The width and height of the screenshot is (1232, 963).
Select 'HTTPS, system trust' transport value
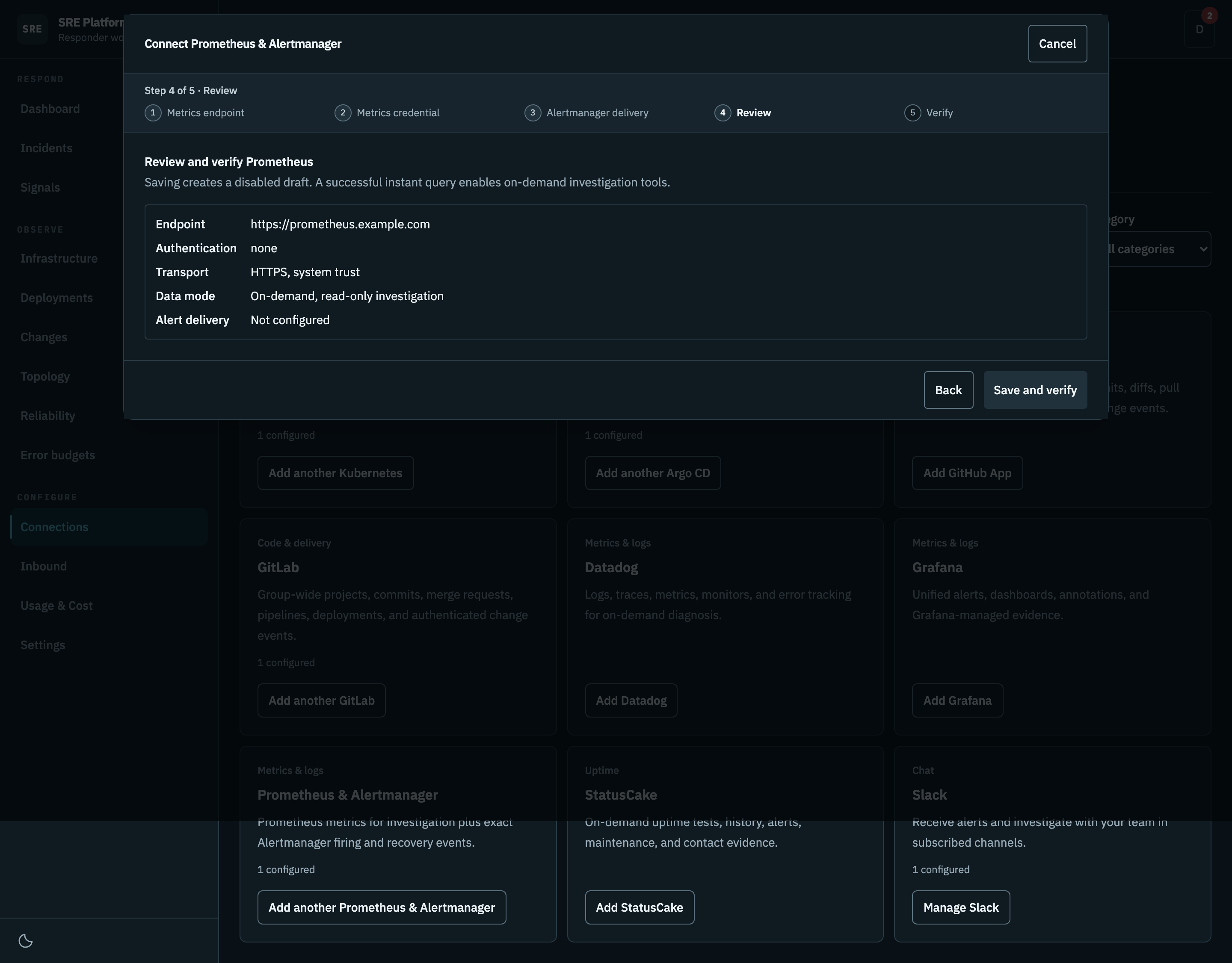pyautogui.click(x=305, y=272)
